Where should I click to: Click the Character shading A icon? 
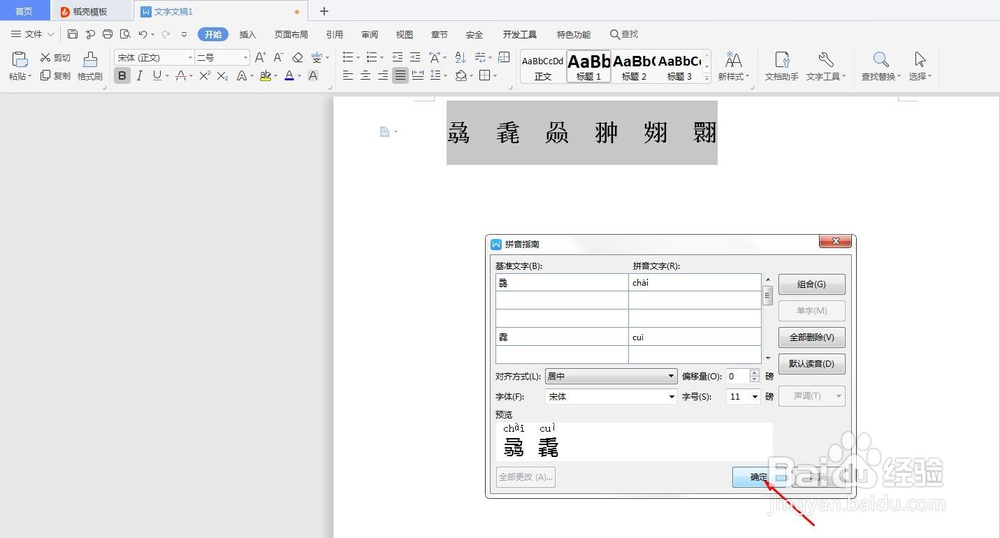313,76
